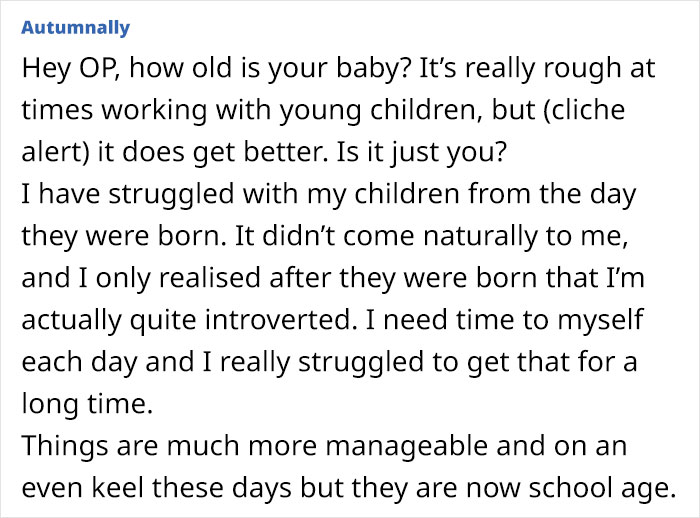Open the Autumnally username link

tap(75, 27)
